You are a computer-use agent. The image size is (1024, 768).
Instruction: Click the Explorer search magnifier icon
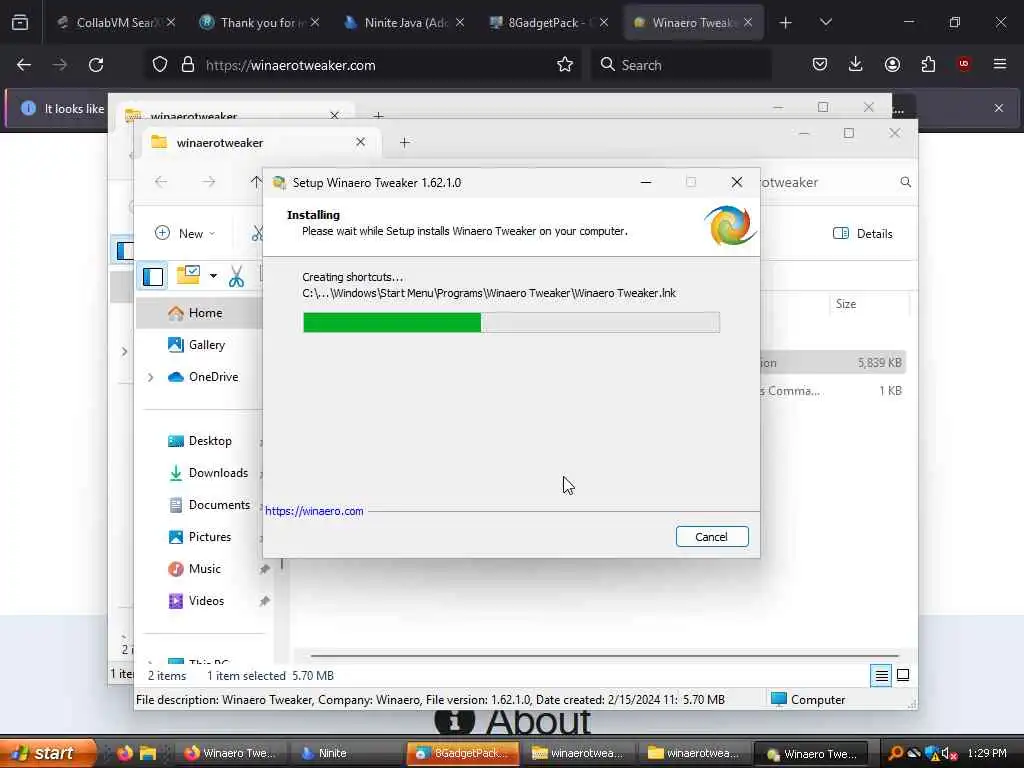pos(905,182)
